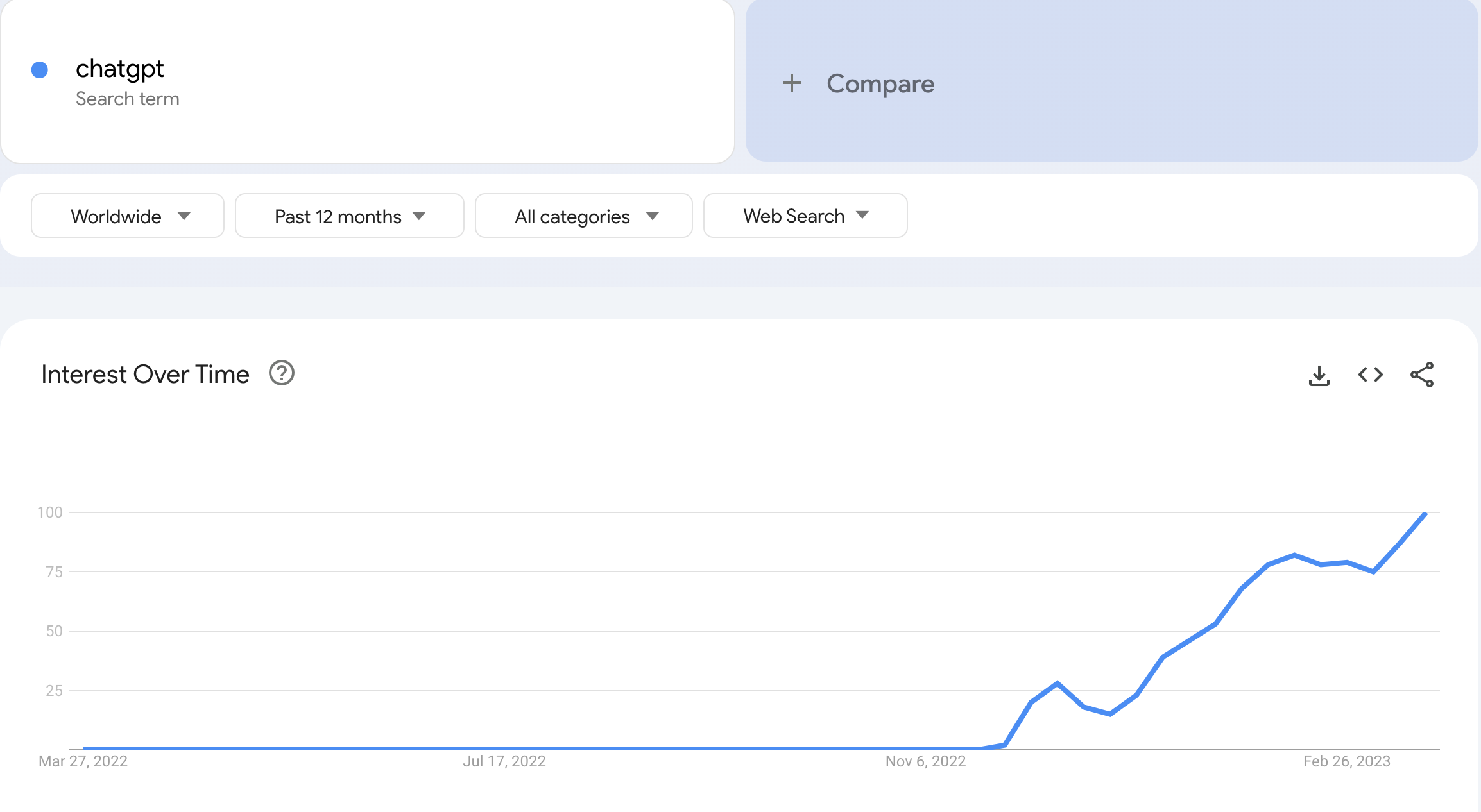This screenshot has height=812, width=1481.
Task: Share the Interest Over Time chart
Action: [1422, 375]
